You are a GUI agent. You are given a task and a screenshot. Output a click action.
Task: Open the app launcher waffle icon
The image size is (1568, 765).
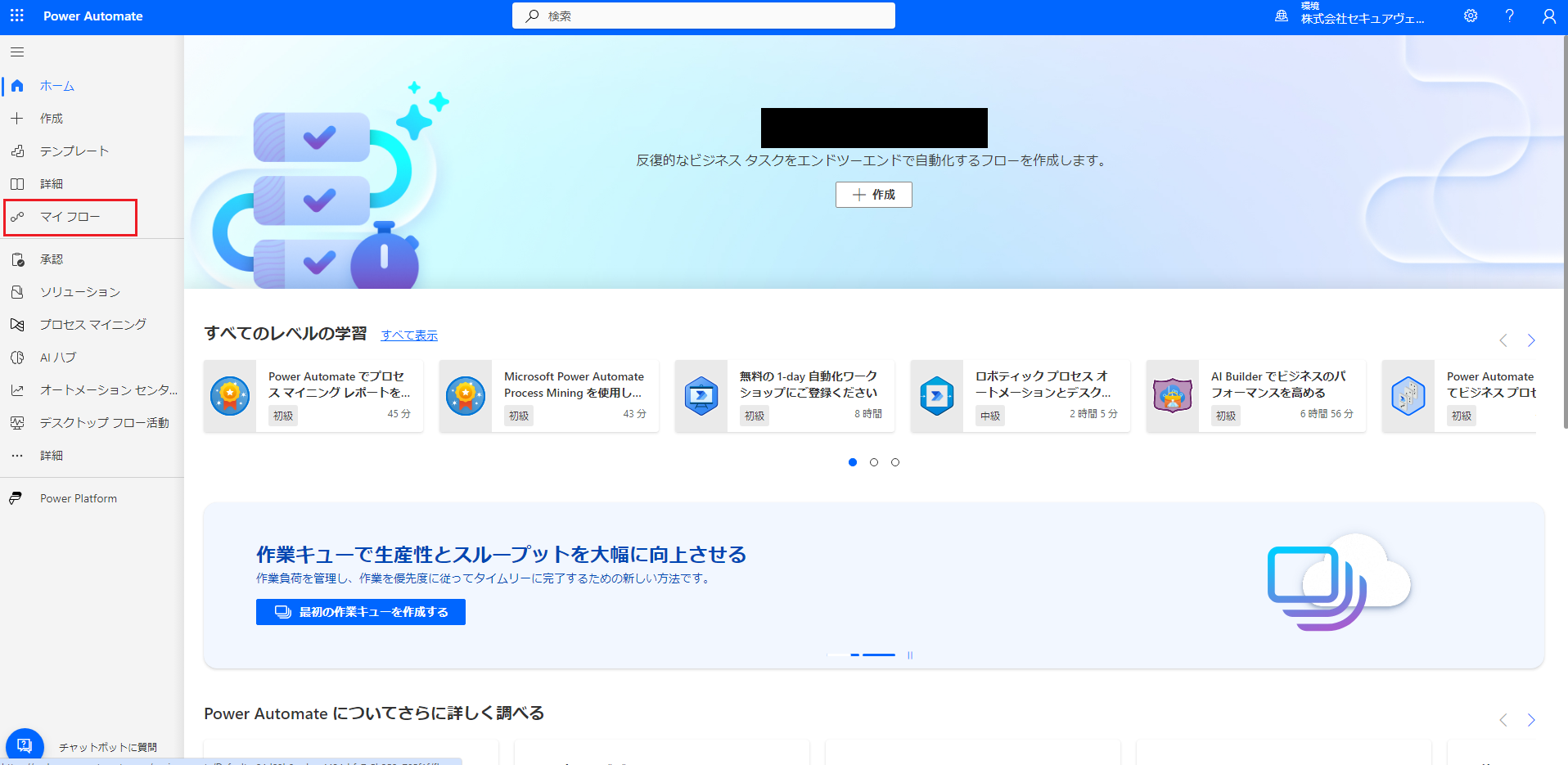17,16
